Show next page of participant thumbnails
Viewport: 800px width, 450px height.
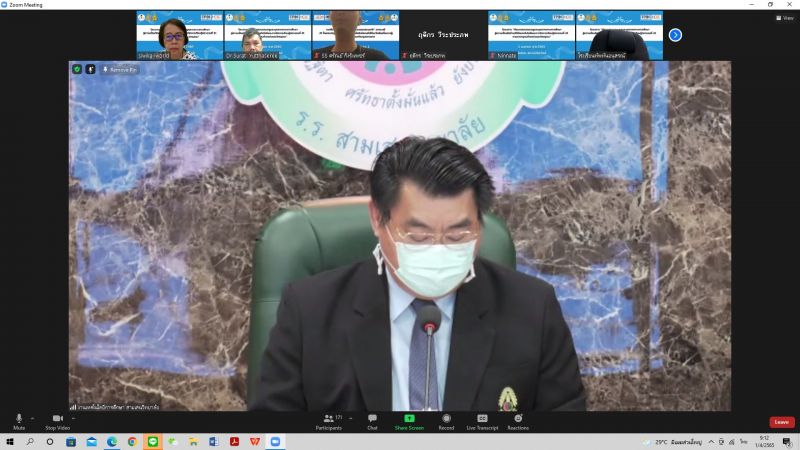pyautogui.click(x=675, y=35)
